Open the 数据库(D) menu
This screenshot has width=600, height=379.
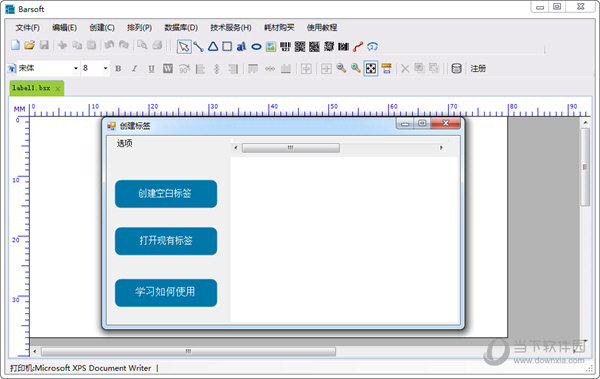click(x=181, y=28)
